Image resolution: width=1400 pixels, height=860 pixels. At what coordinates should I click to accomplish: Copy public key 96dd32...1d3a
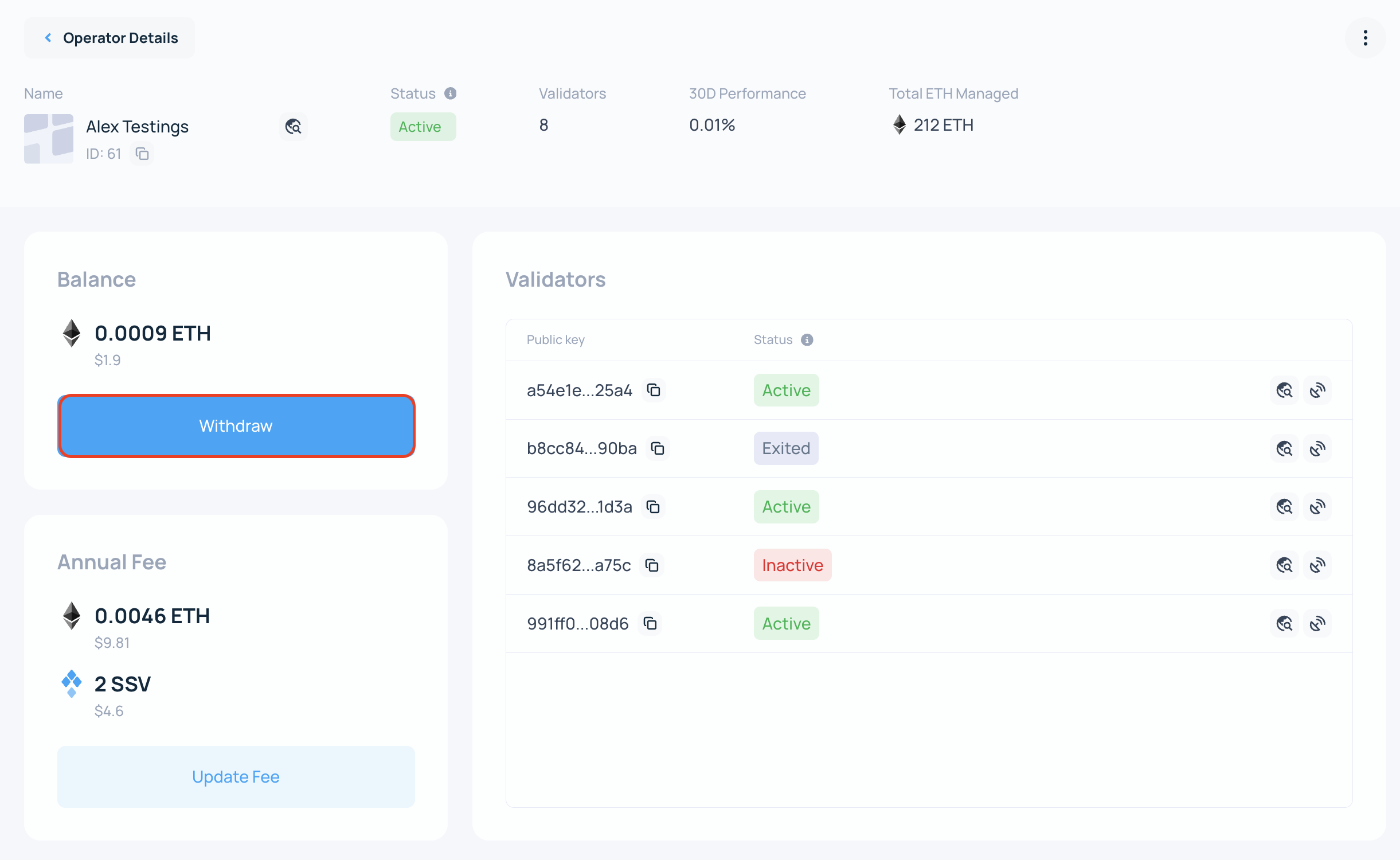653,507
